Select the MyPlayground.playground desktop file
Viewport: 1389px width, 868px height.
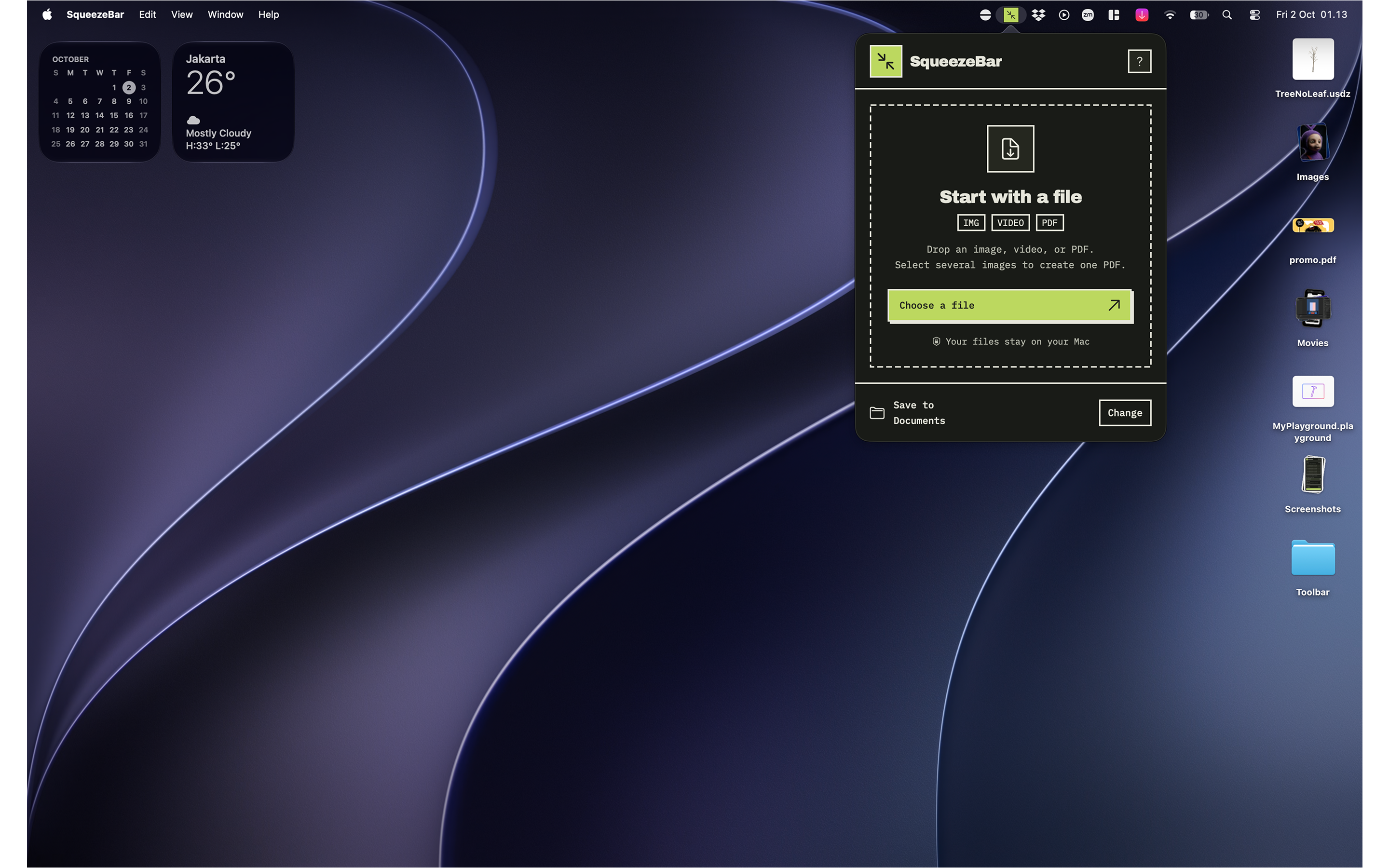click(1312, 409)
